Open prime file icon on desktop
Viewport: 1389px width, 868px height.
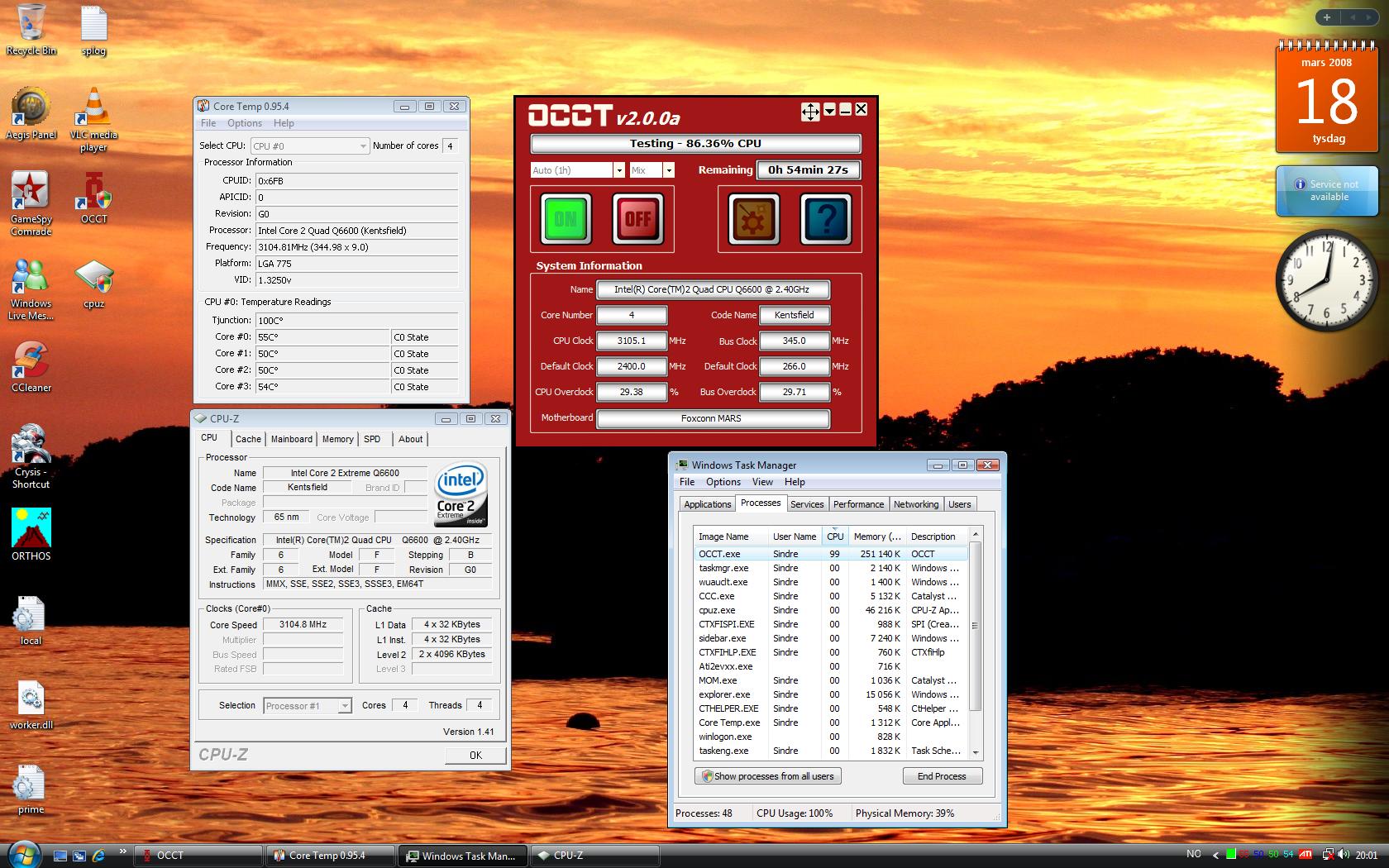tap(31, 789)
